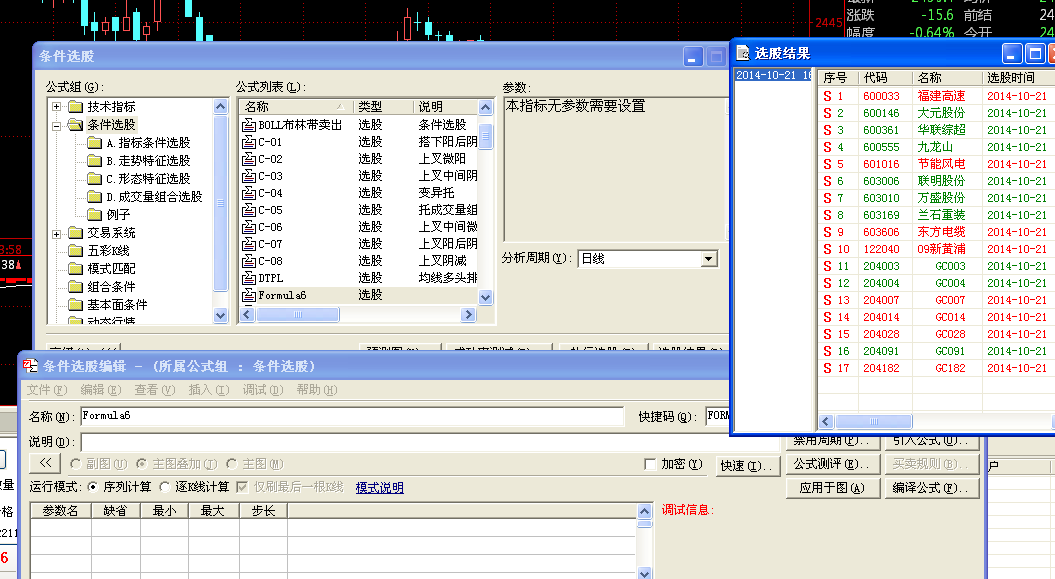Click the 名称(N) input containing Formula6
Viewport: 1055px width, 579px height.
352,416
